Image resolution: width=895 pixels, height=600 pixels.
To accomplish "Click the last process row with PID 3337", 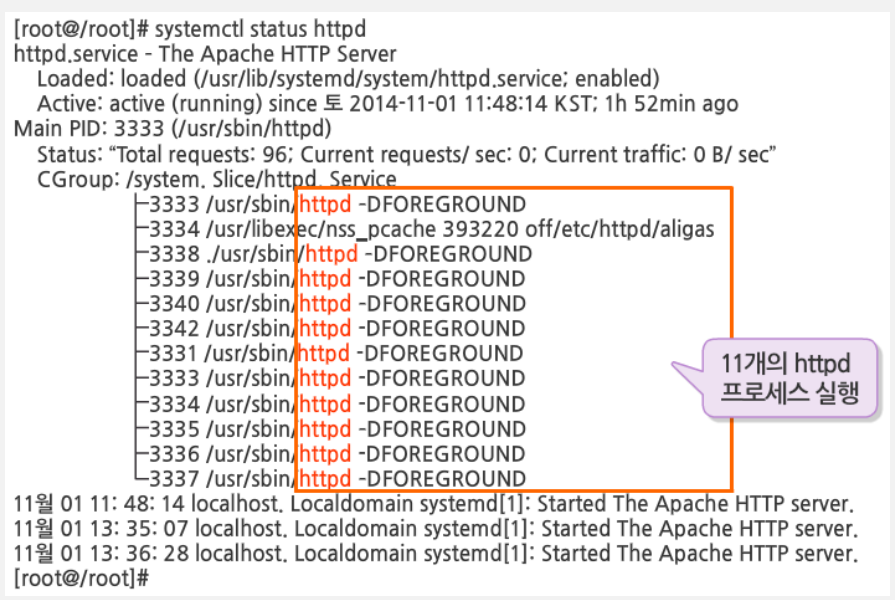I will click(x=331, y=478).
